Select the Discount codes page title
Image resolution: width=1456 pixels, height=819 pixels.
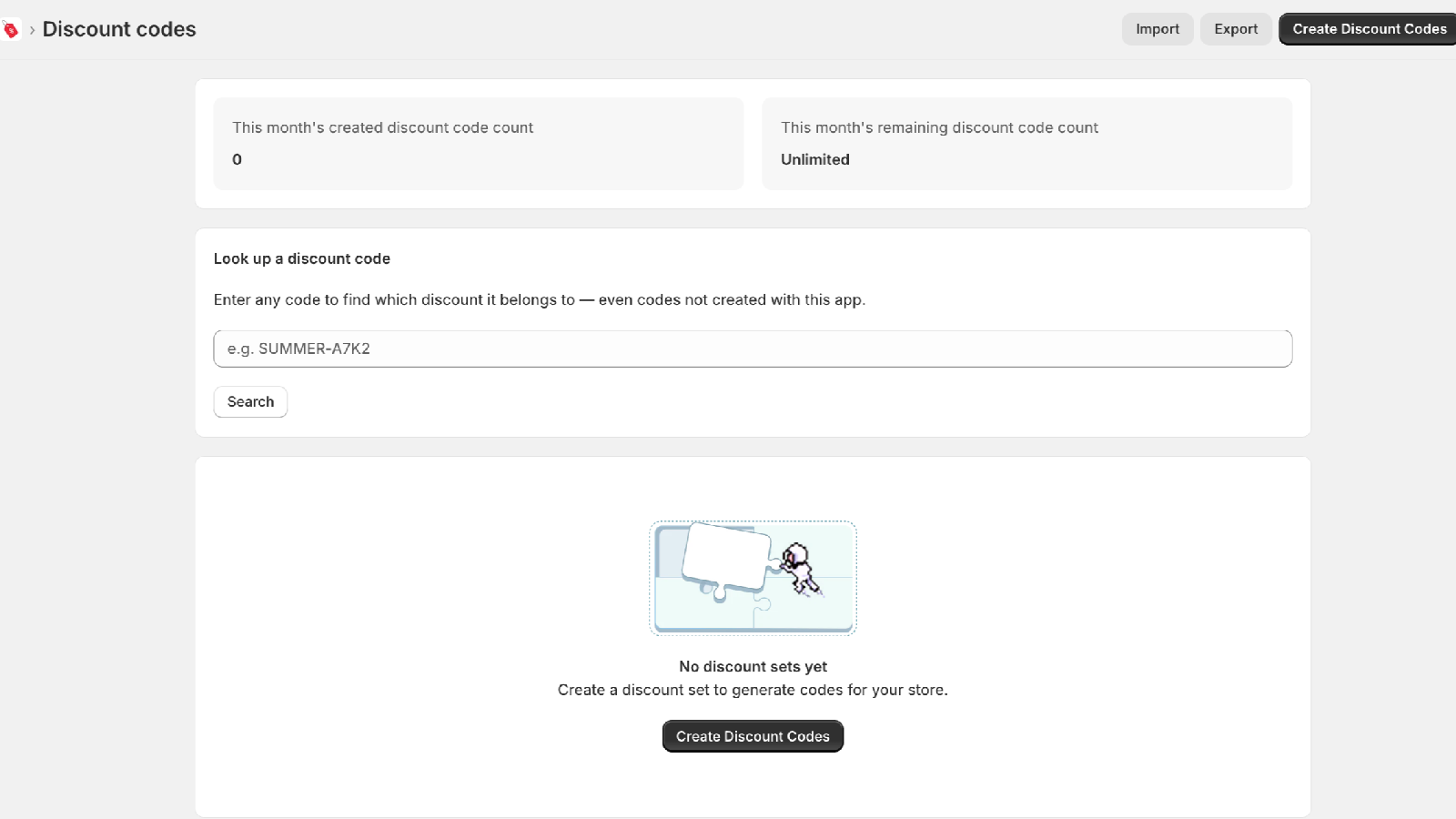coord(119,29)
